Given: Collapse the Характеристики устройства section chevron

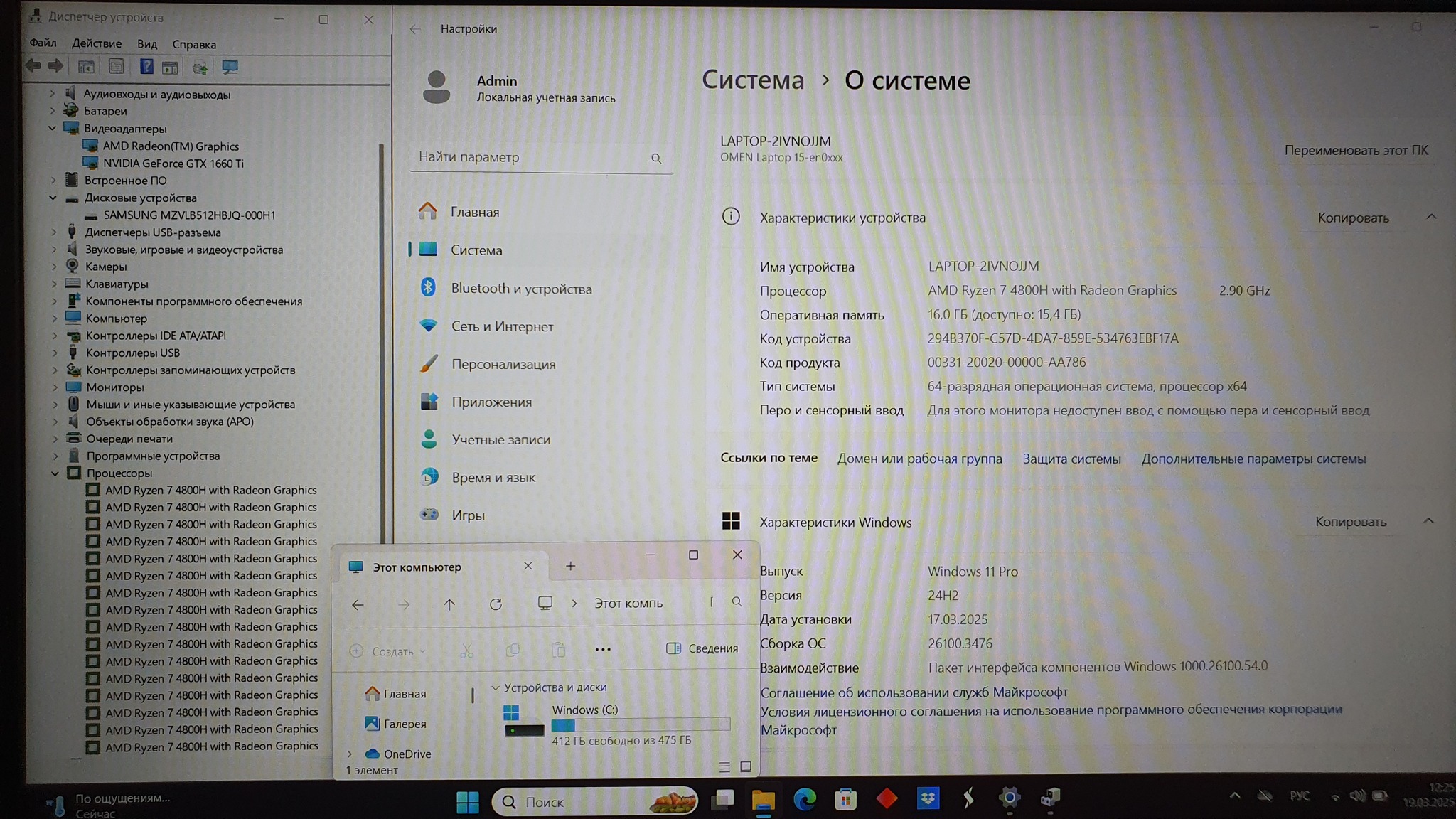Looking at the screenshot, I should point(1431,217).
